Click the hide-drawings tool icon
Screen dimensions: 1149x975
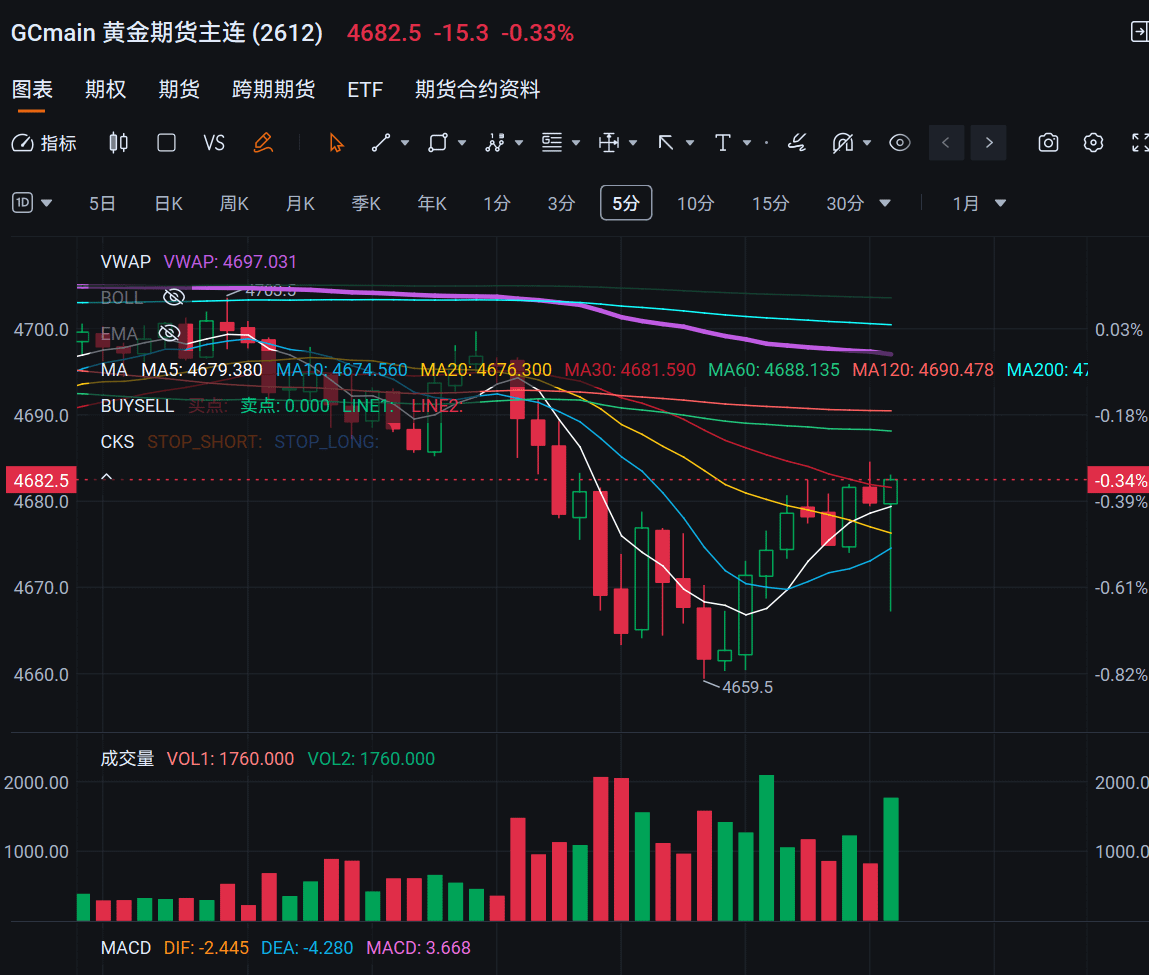(x=843, y=143)
